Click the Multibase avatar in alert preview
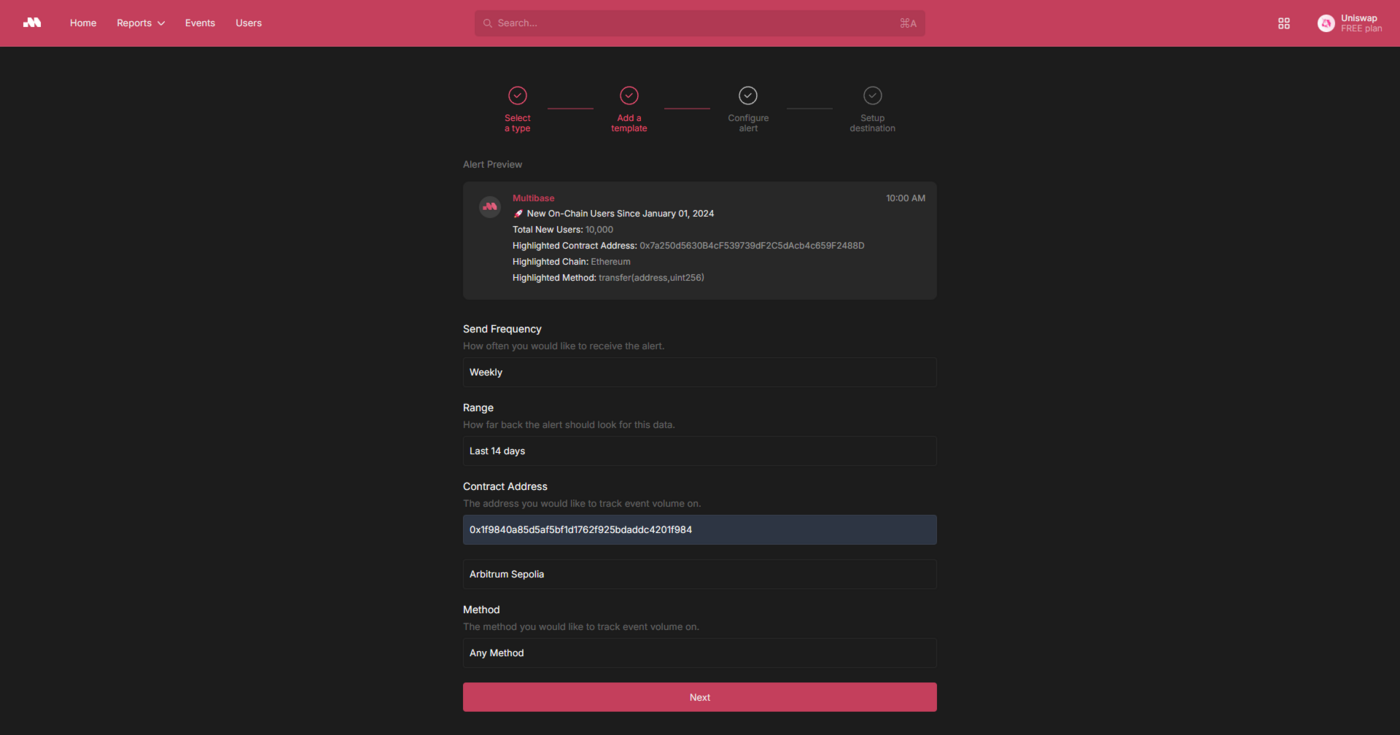 tap(490, 206)
